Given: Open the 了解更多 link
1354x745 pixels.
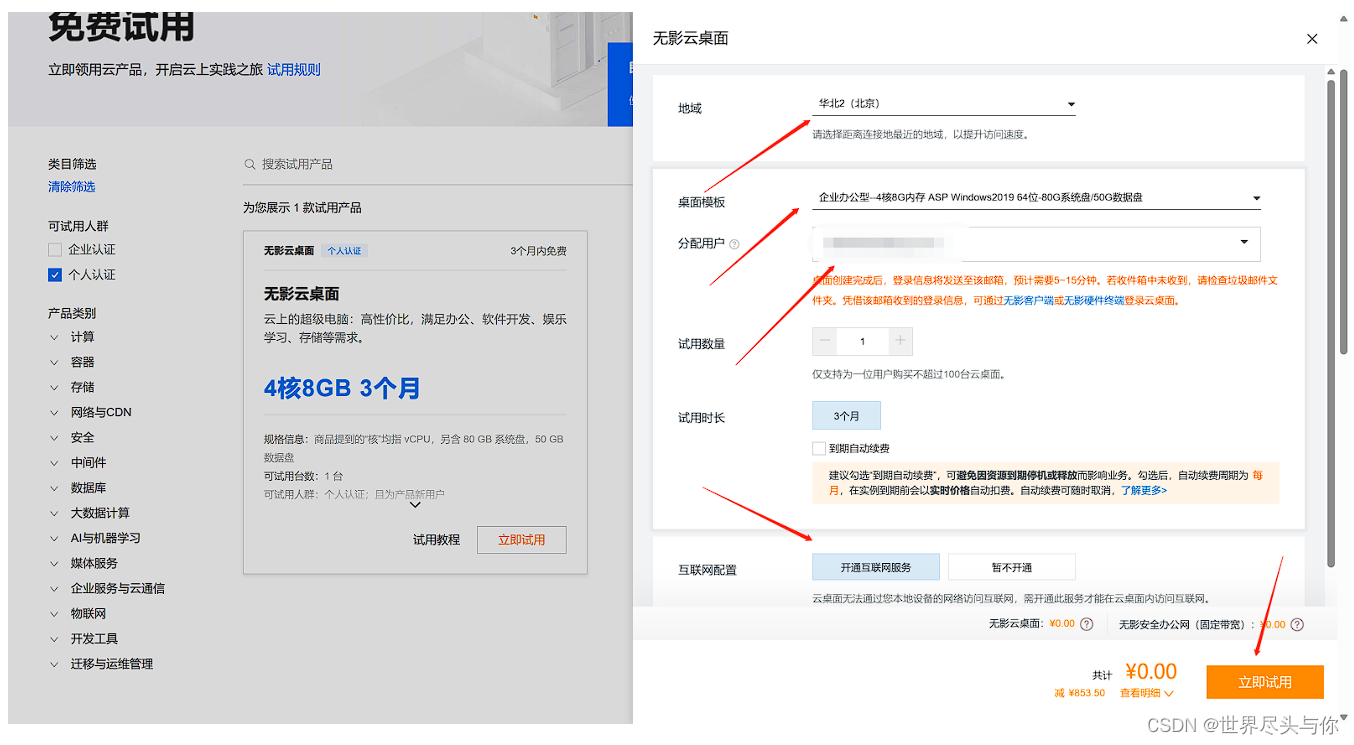Looking at the screenshot, I should tap(1144, 491).
